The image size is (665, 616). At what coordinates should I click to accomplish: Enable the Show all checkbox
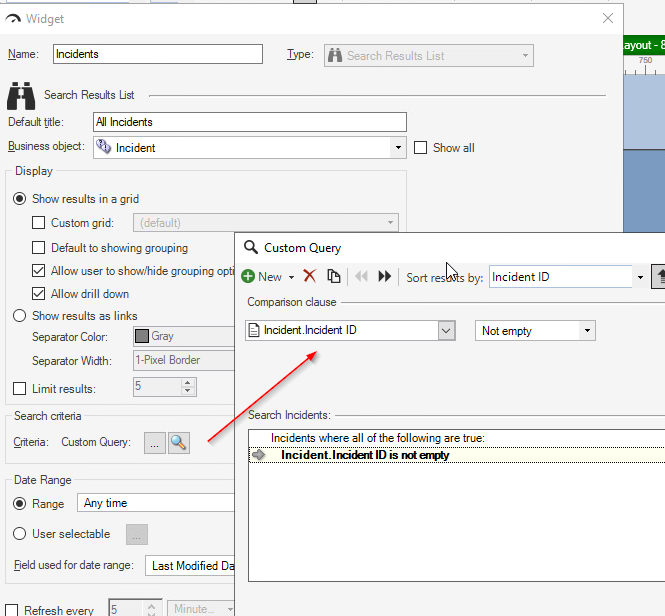click(x=421, y=148)
